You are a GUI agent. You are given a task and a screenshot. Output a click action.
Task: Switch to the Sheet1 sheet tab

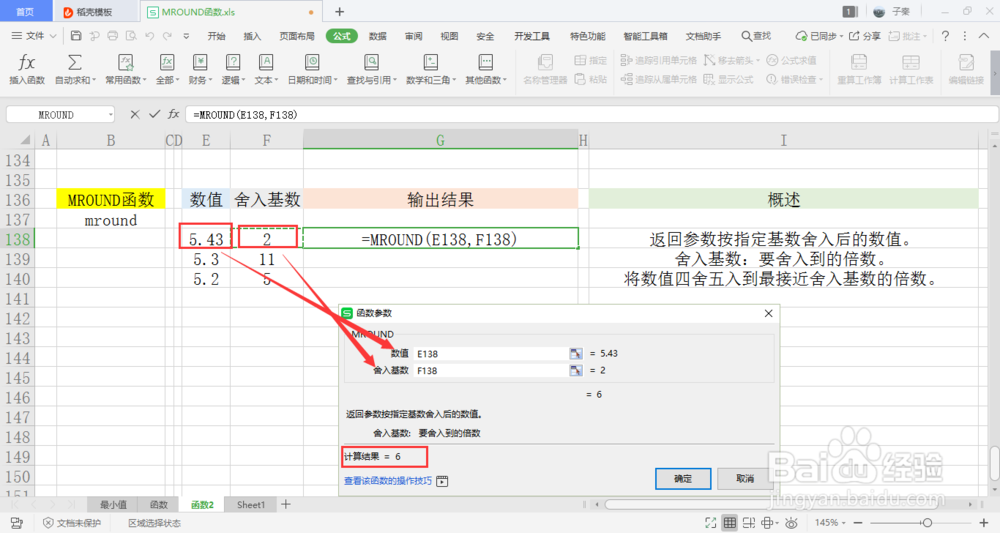(x=251, y=504)
